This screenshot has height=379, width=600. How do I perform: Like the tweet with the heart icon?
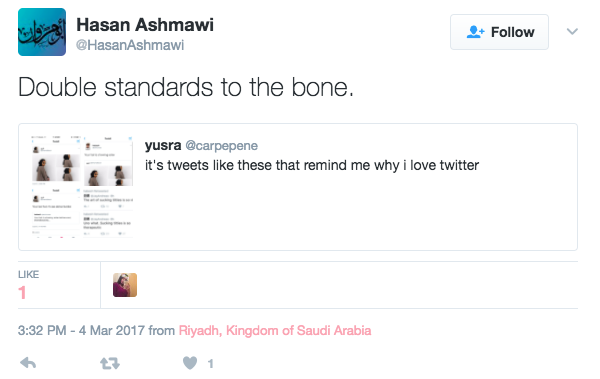coord(190,363)
